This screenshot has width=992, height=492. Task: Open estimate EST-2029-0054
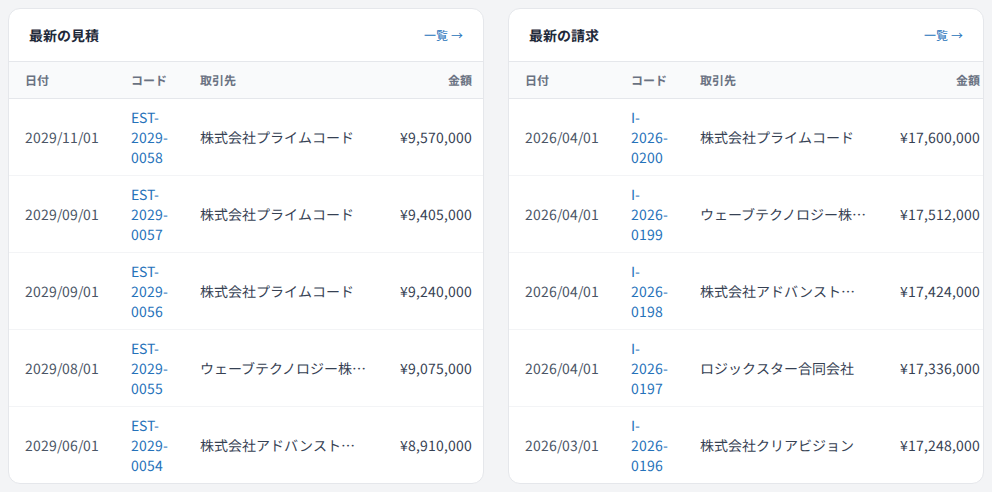pos(149,446)
